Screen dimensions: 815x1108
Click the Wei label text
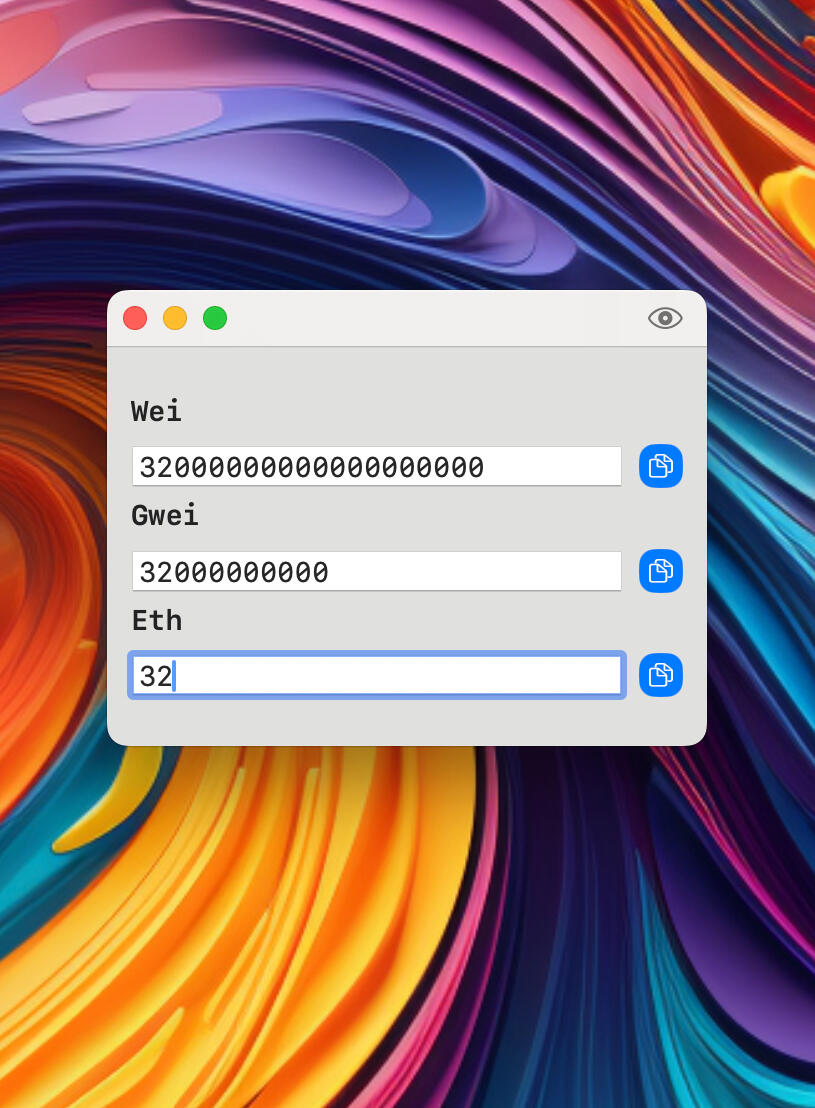156,411
